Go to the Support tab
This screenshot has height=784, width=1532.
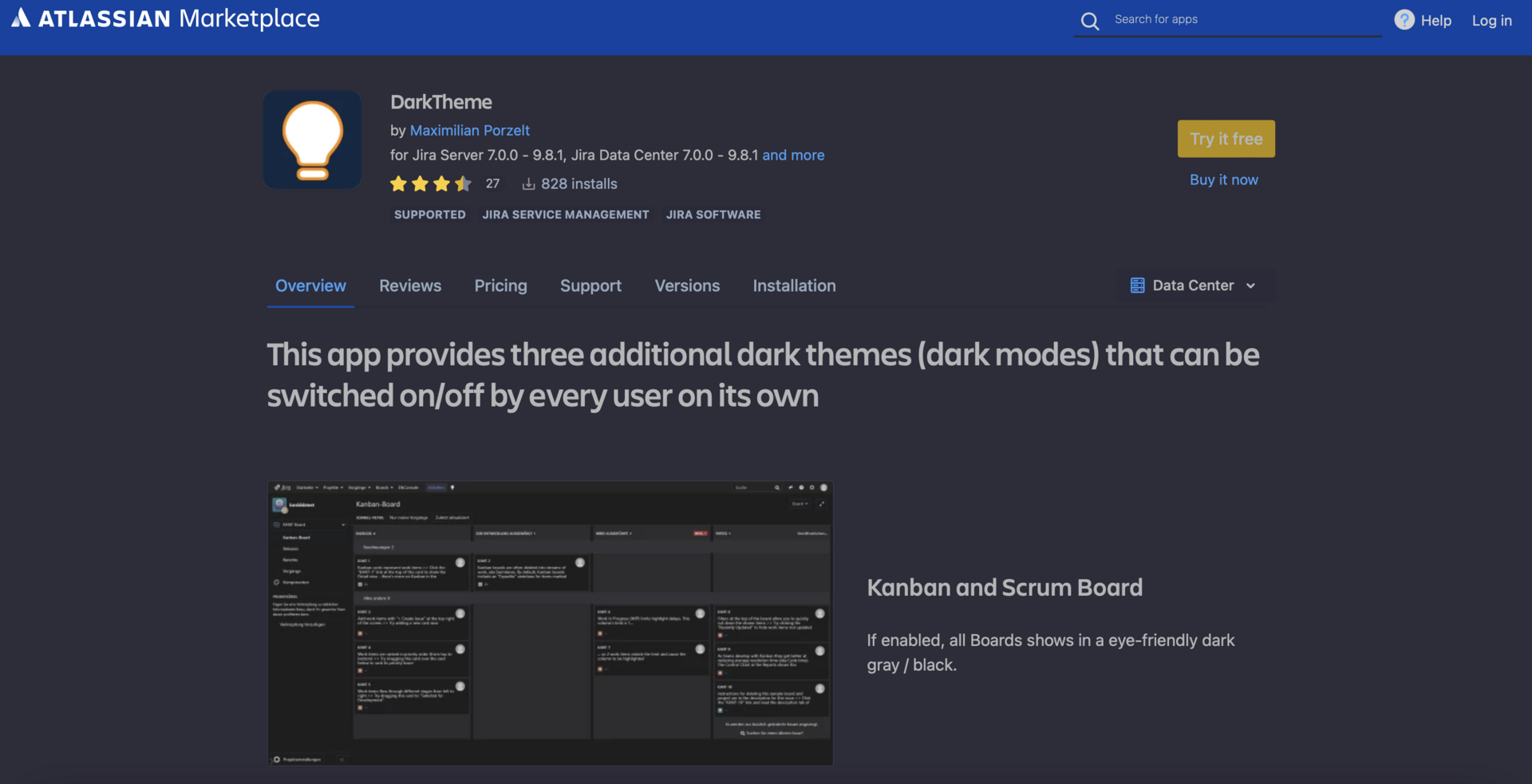point(590,286)
